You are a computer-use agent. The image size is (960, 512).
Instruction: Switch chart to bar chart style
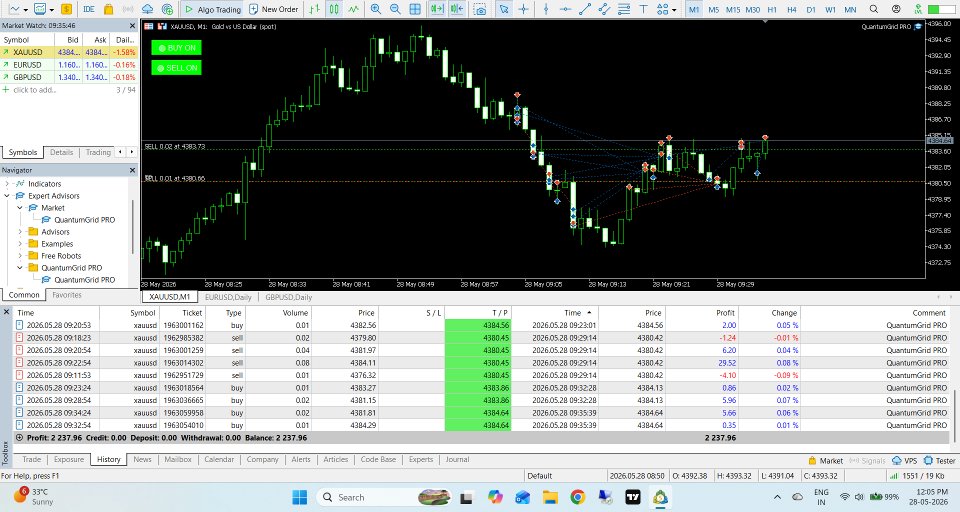pos(315,9)
